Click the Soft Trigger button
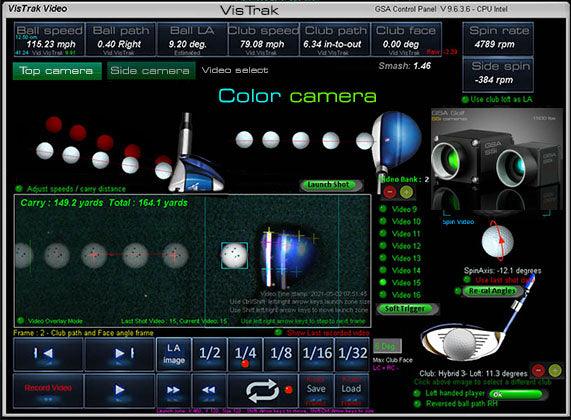571x420 pixels. (x=407, y=309)
